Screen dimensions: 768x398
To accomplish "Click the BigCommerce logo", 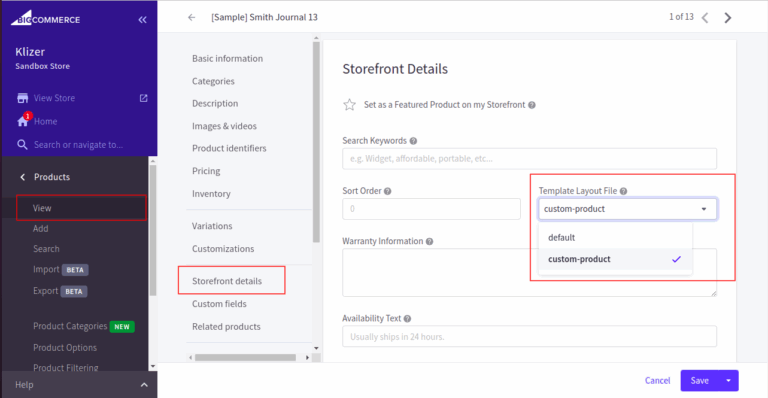I will coord(46,19).
